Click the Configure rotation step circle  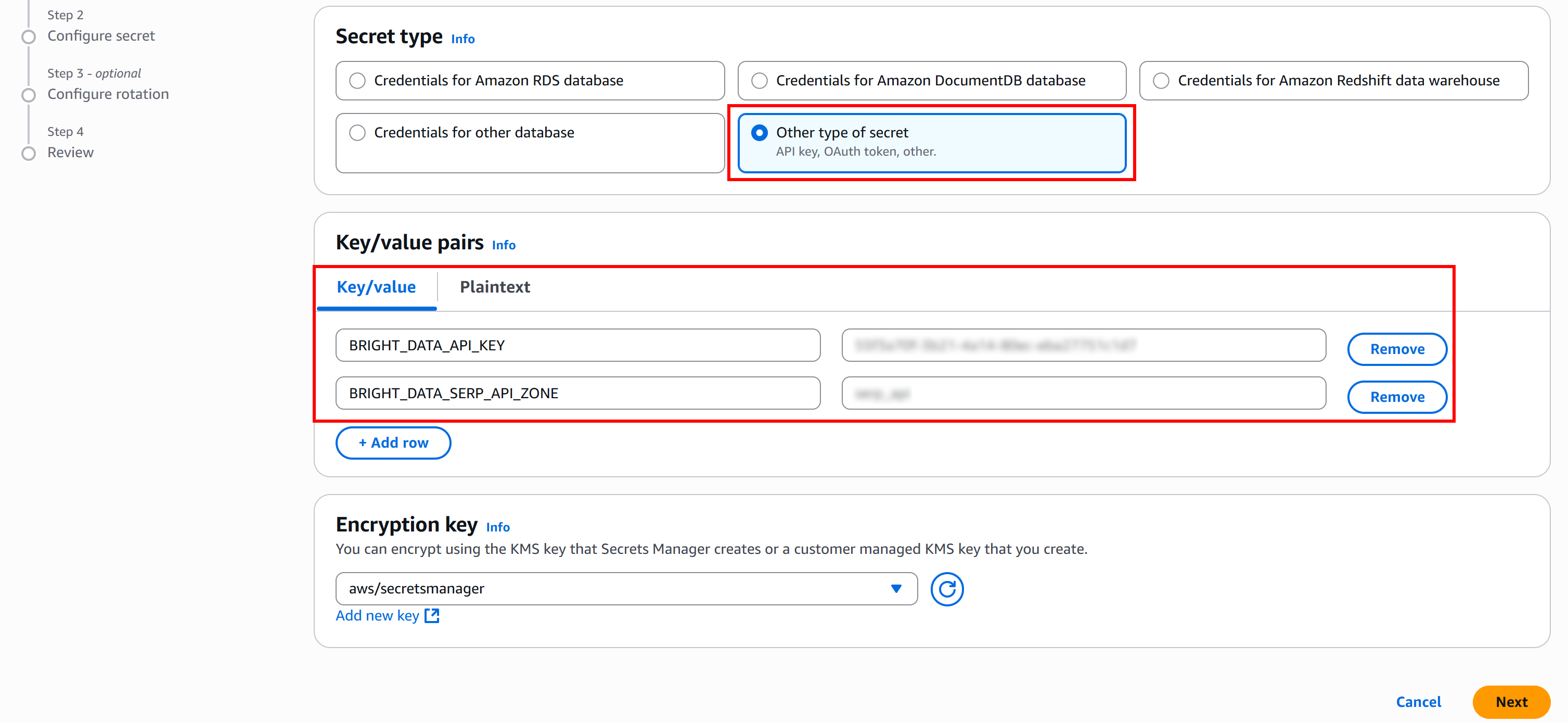tap(28, 95)
